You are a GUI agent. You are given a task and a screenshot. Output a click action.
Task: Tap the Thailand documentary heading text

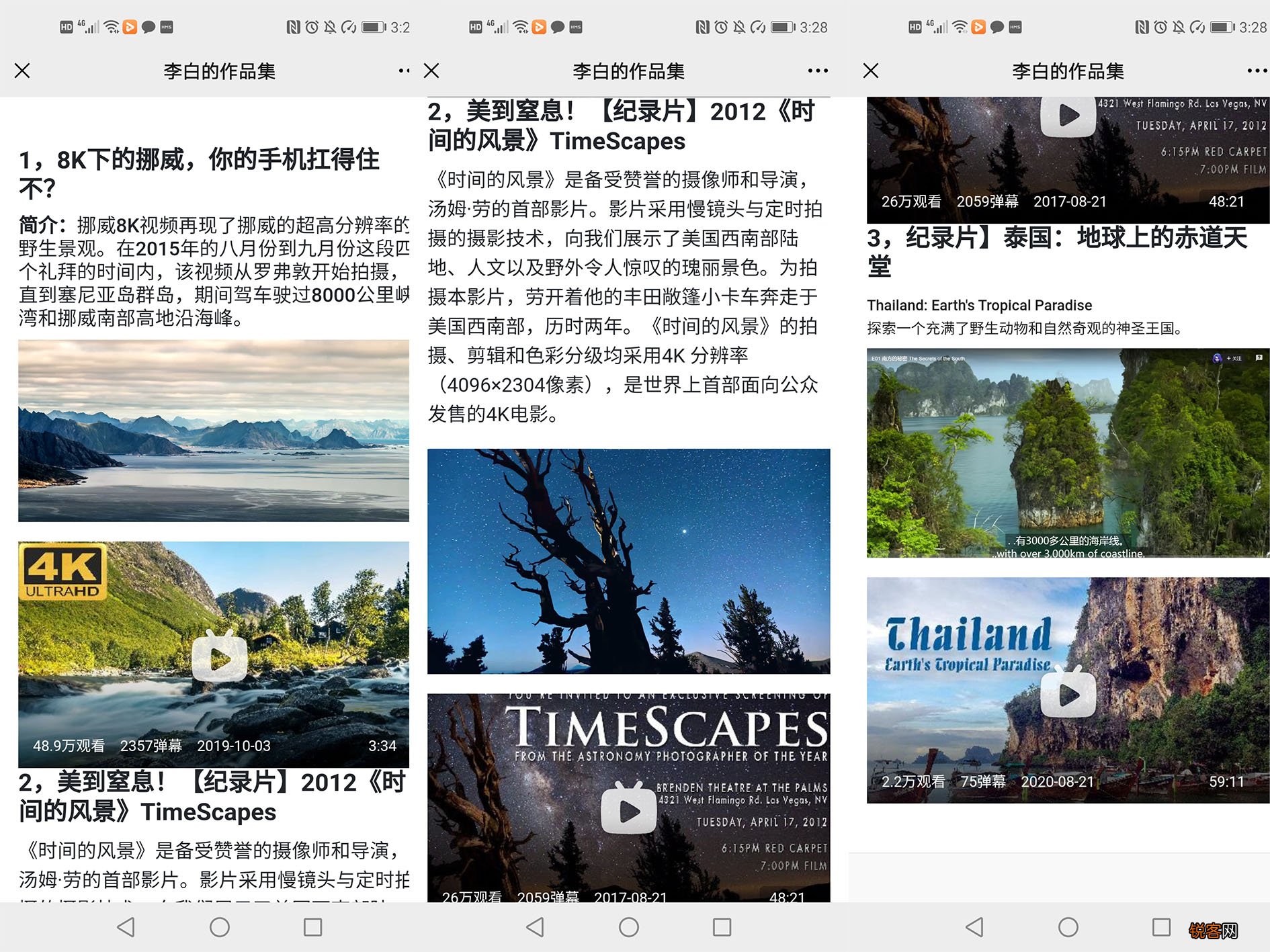click(1056, 251)
